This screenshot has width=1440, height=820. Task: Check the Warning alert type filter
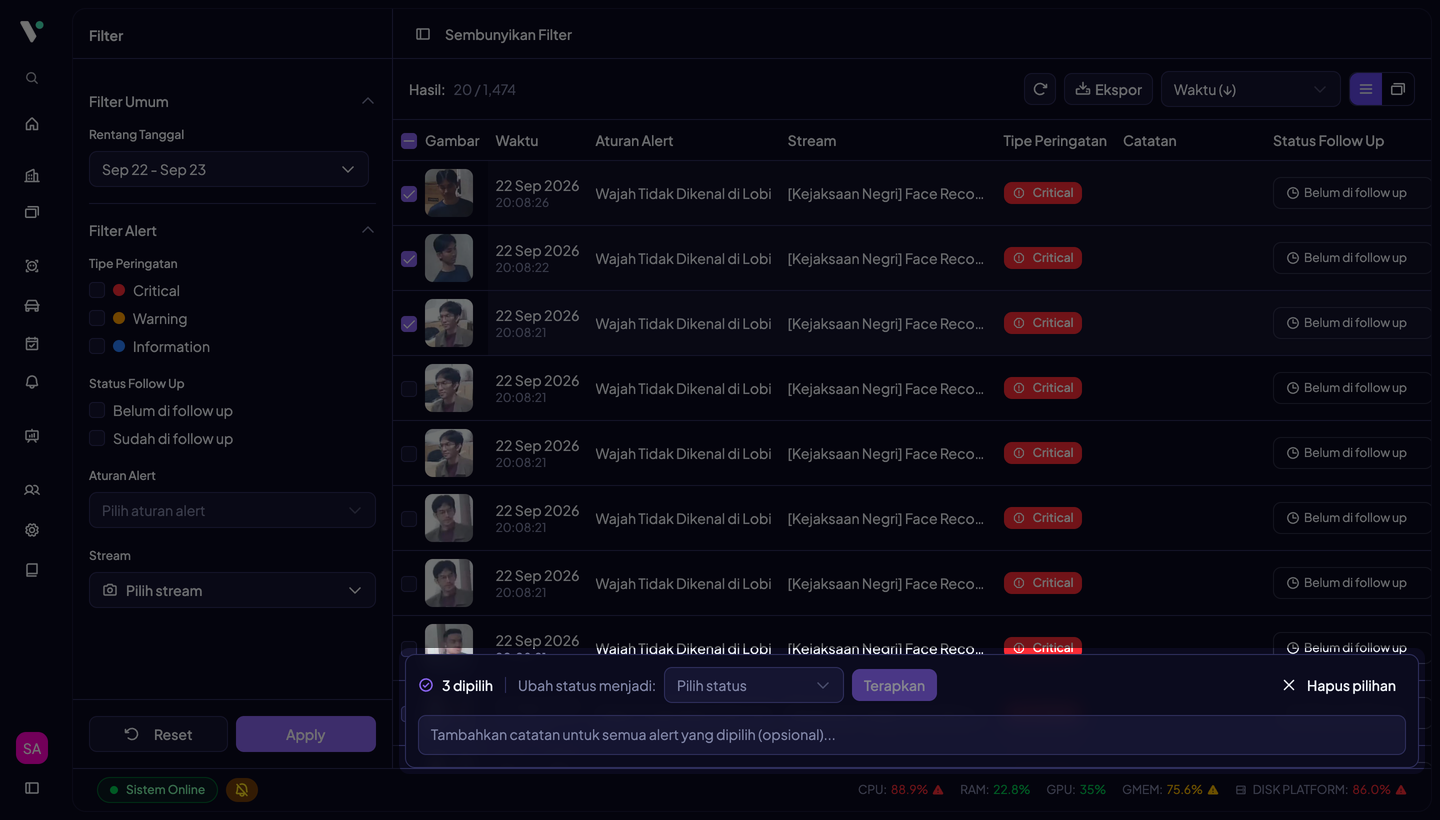(x=97, y=318)
